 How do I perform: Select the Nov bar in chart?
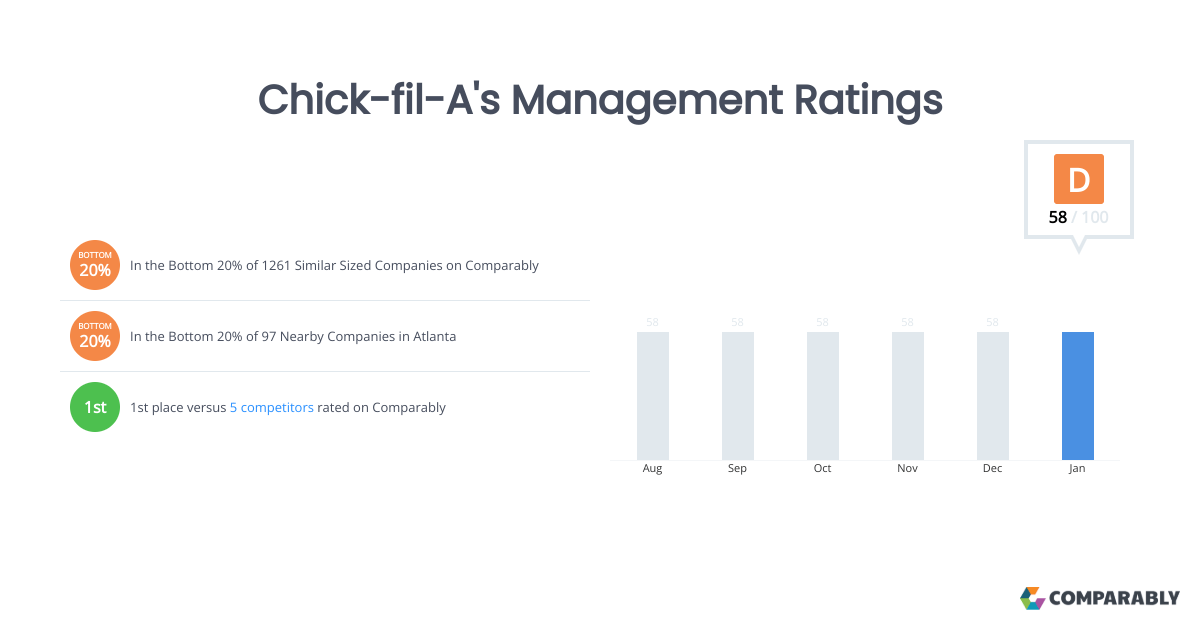pos(908,396)
